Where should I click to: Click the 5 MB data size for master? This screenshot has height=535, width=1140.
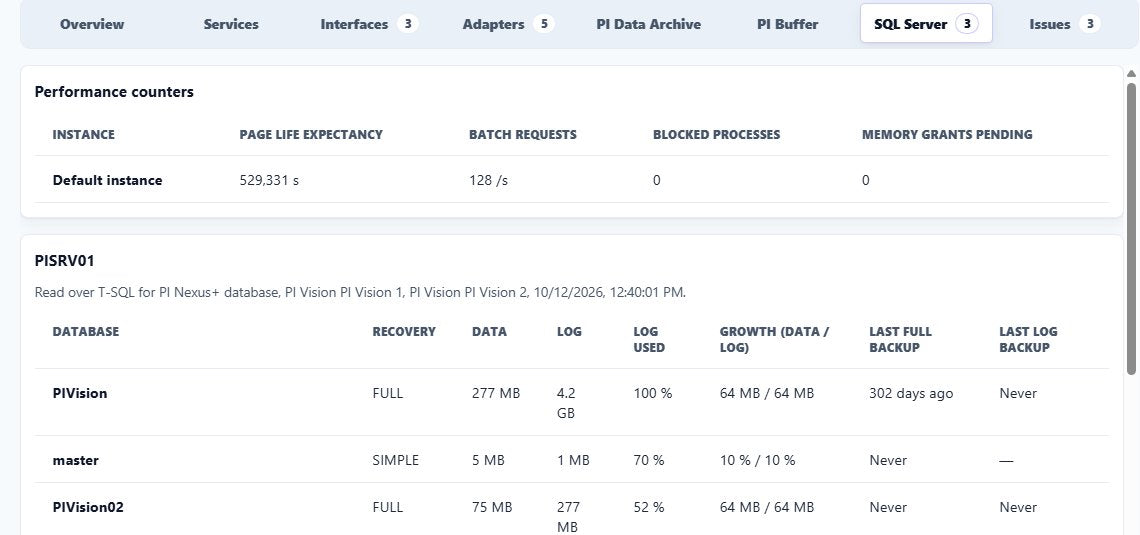[x=489, y=460]
